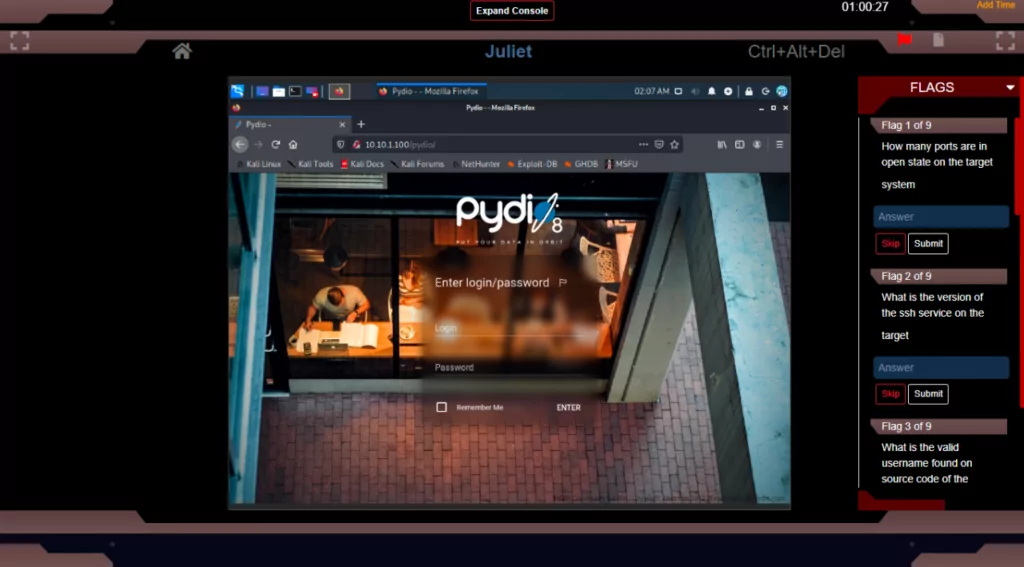Viewport: 1024px width, 567px height.
Task: Open the notifications bell in the Kali panel
Action: (712, 91)
